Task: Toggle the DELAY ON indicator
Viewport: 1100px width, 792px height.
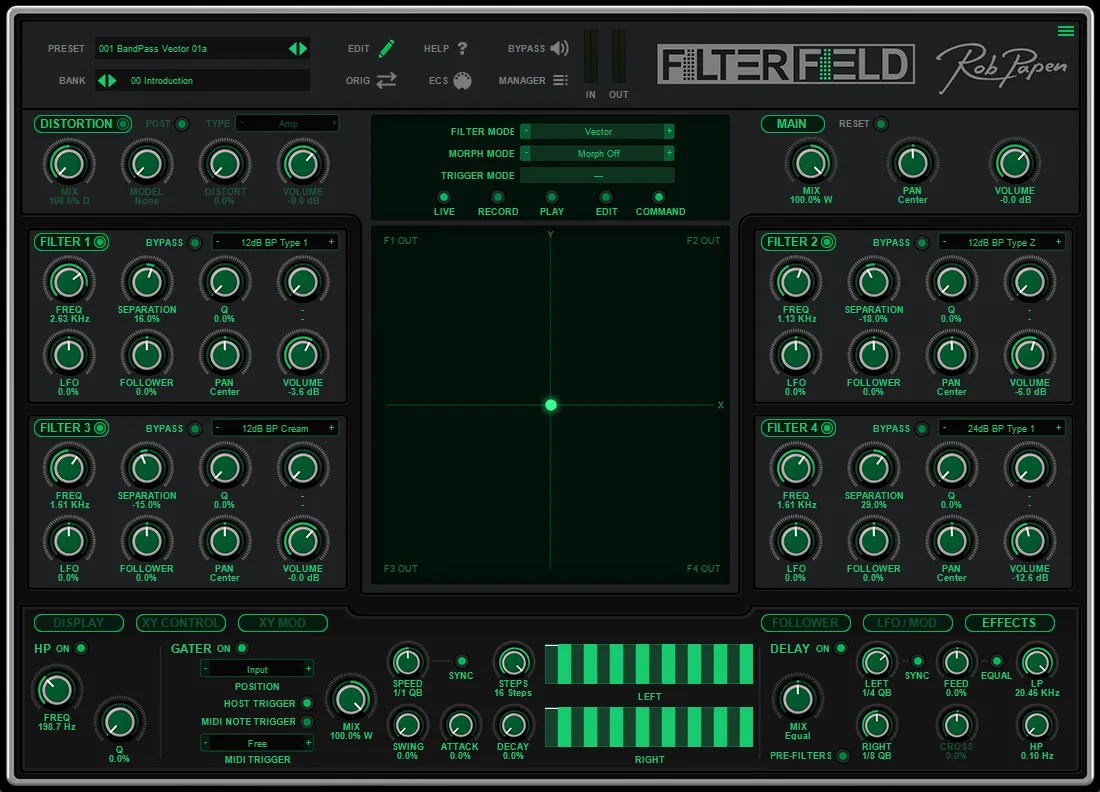Action: pos(840,648)
